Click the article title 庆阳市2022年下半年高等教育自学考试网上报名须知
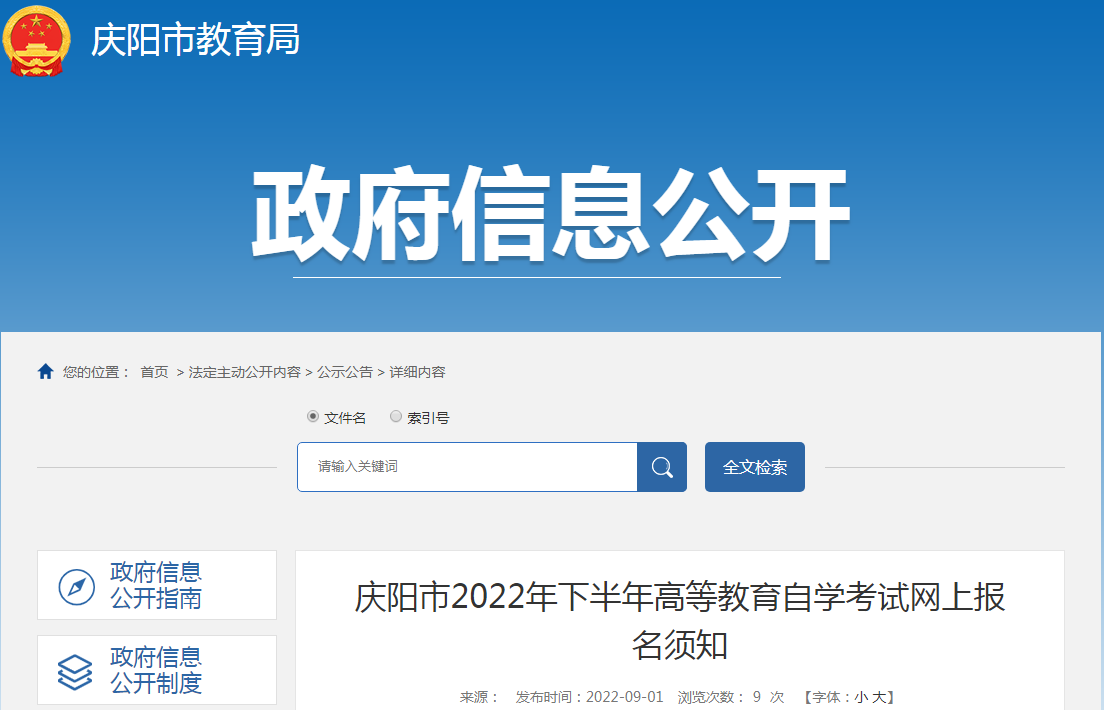Image resolution: width=1104 pixels, height=710 pixels. pyautogui.click(x=679, y=621)
